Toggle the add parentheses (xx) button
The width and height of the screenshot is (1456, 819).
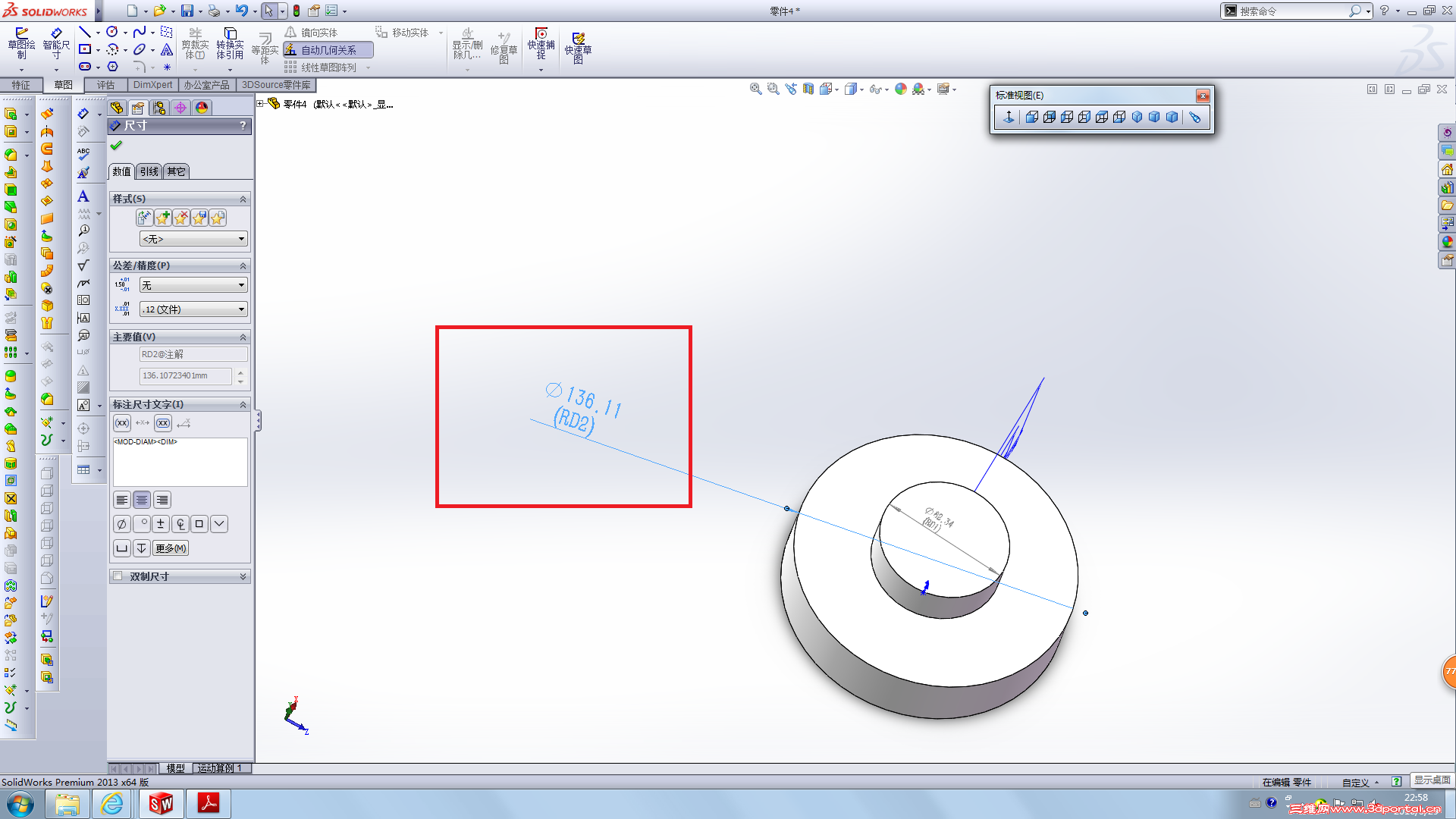(122, 423)
